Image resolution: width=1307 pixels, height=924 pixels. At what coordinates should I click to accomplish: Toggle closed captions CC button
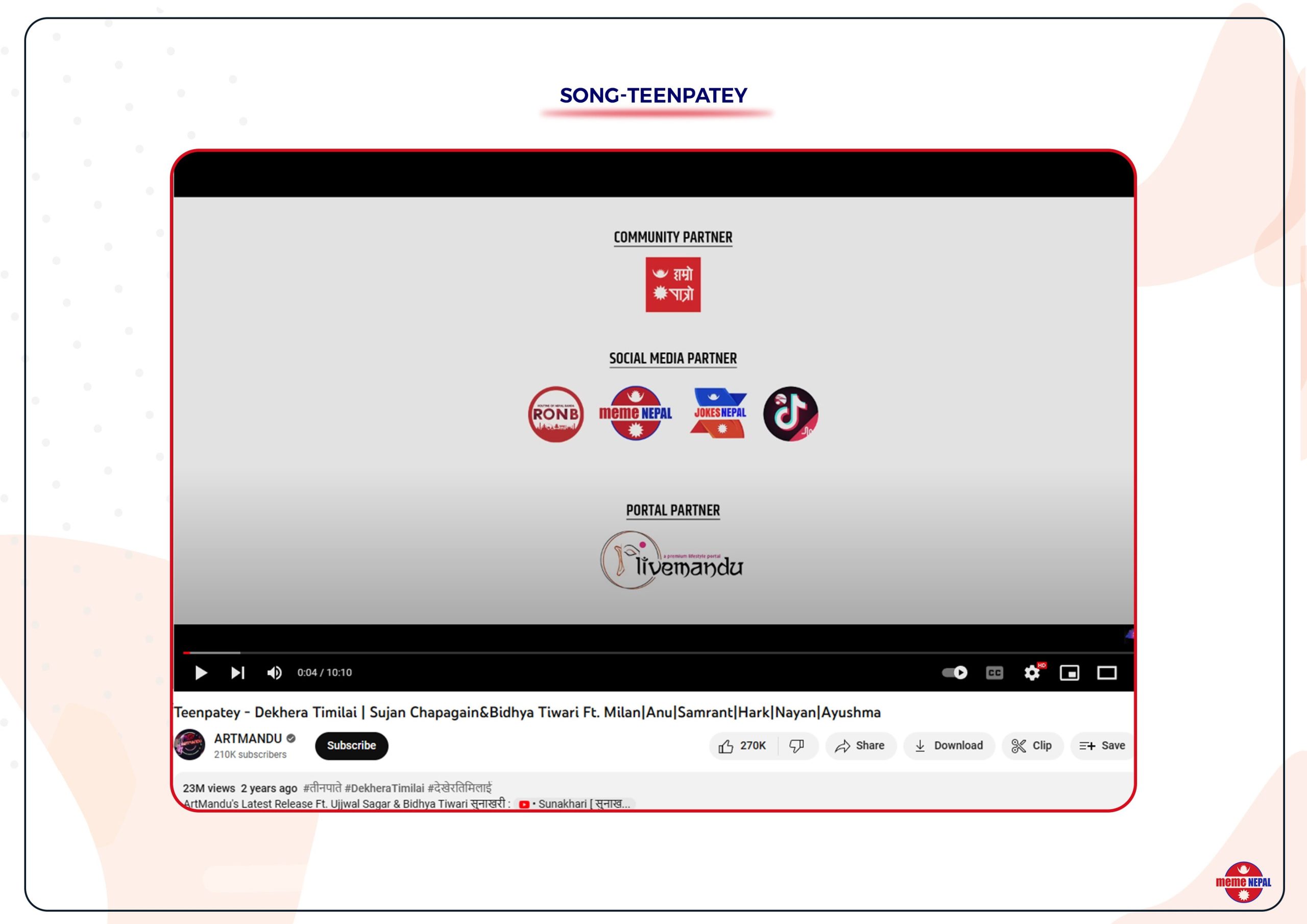(994, 673)
